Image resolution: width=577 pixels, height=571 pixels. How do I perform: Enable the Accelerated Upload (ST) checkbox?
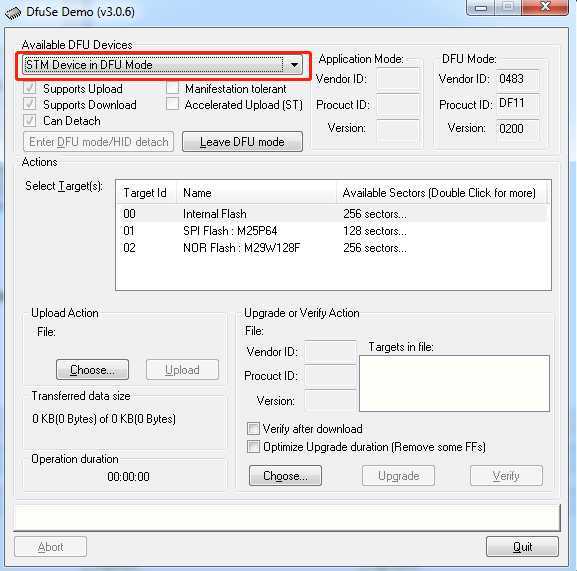pyautogui.click(x=172, y=104)
